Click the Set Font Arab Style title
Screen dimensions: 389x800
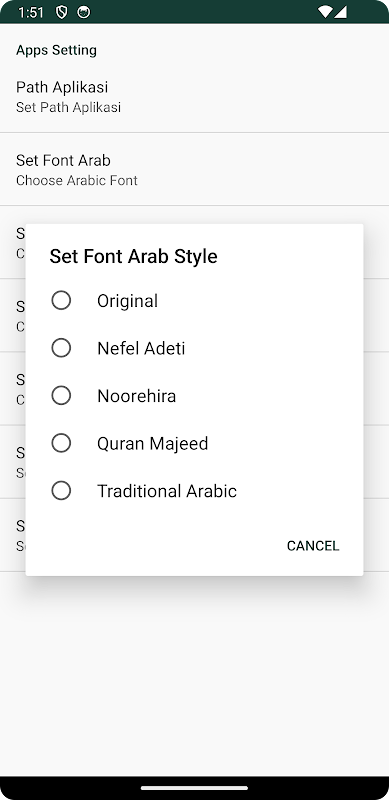[133, 256]
